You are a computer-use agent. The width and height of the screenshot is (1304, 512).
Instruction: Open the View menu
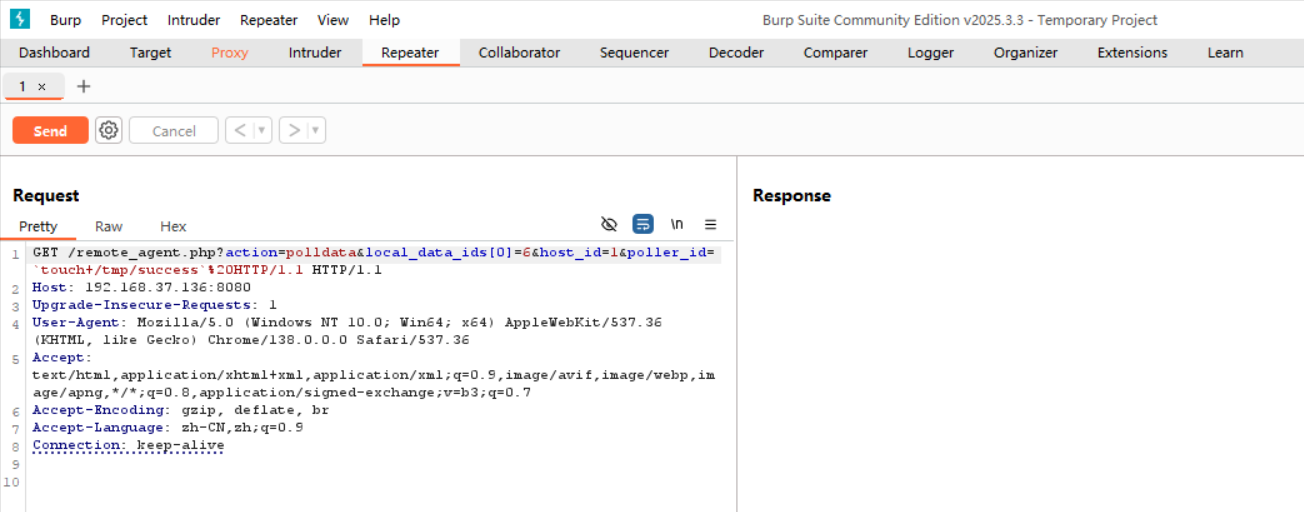[333, 20]
